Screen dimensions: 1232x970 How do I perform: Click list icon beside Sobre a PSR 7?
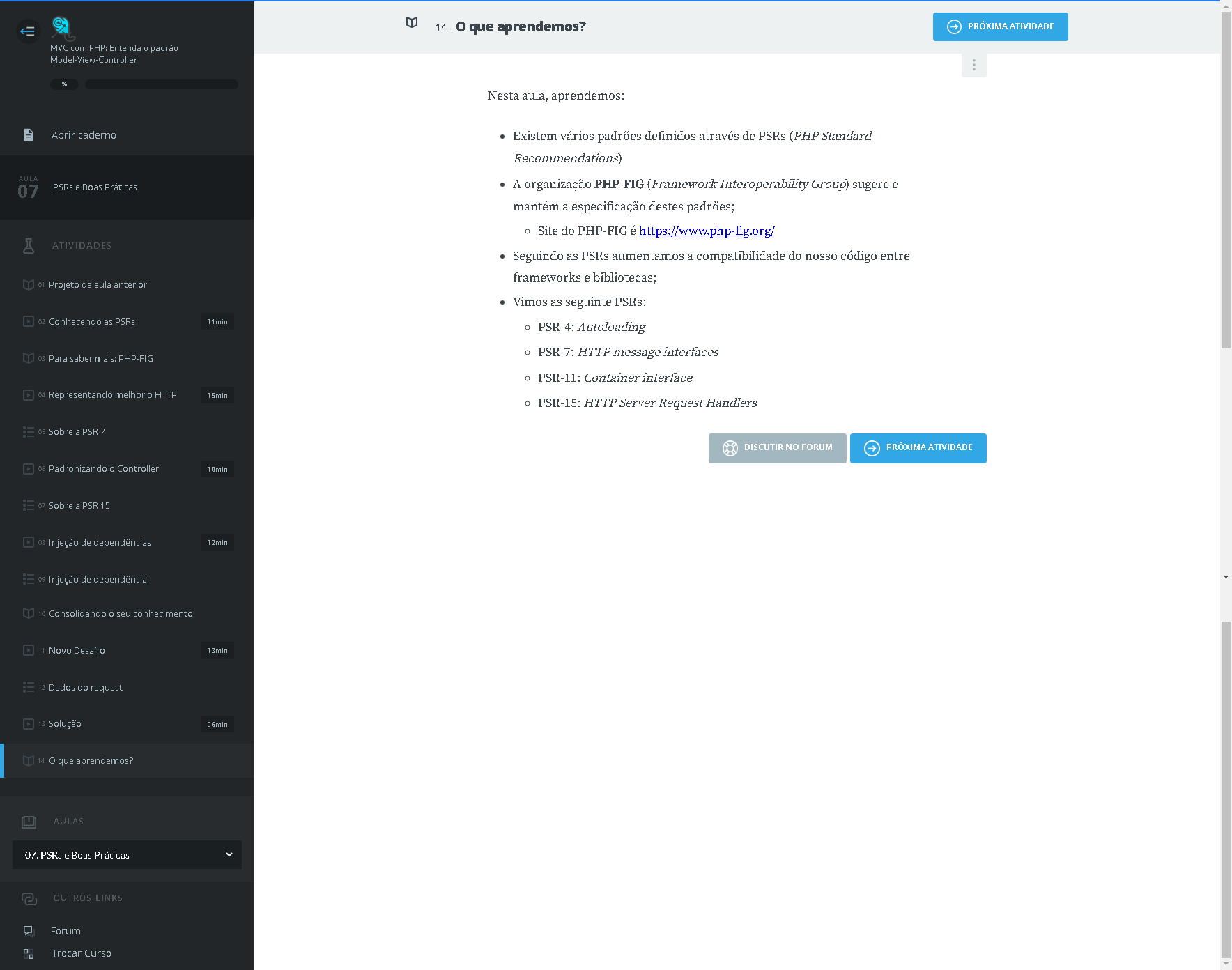click(x=29, y=432)
